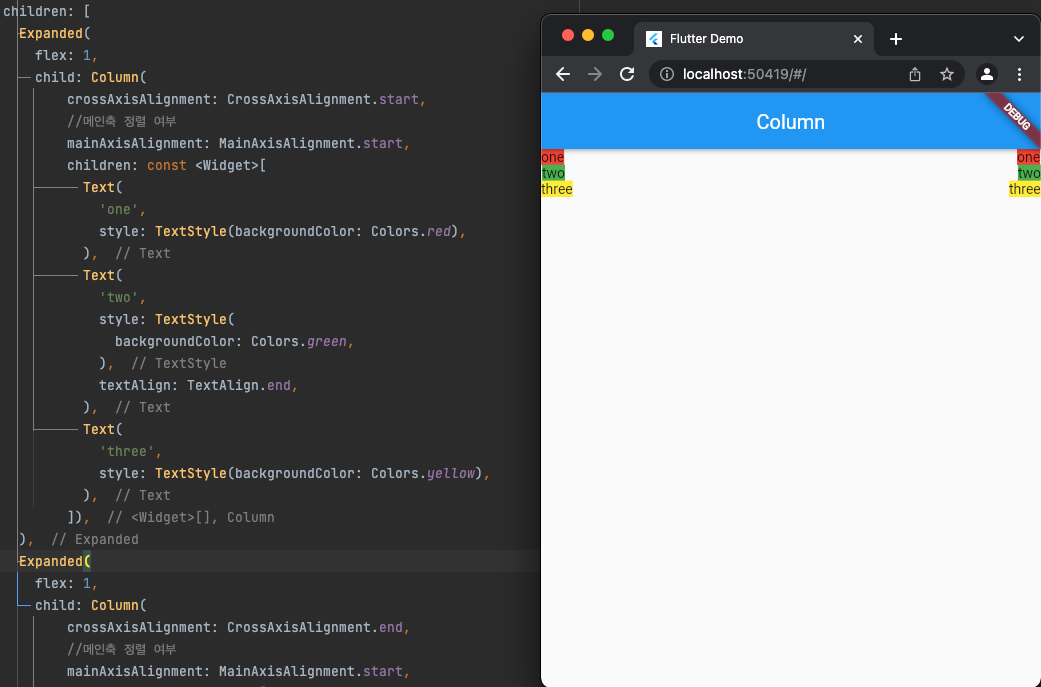Bookmark this tab with the star icon
Image resolution: width=1041 pixels, height=687 pixels.
point(947,74)
